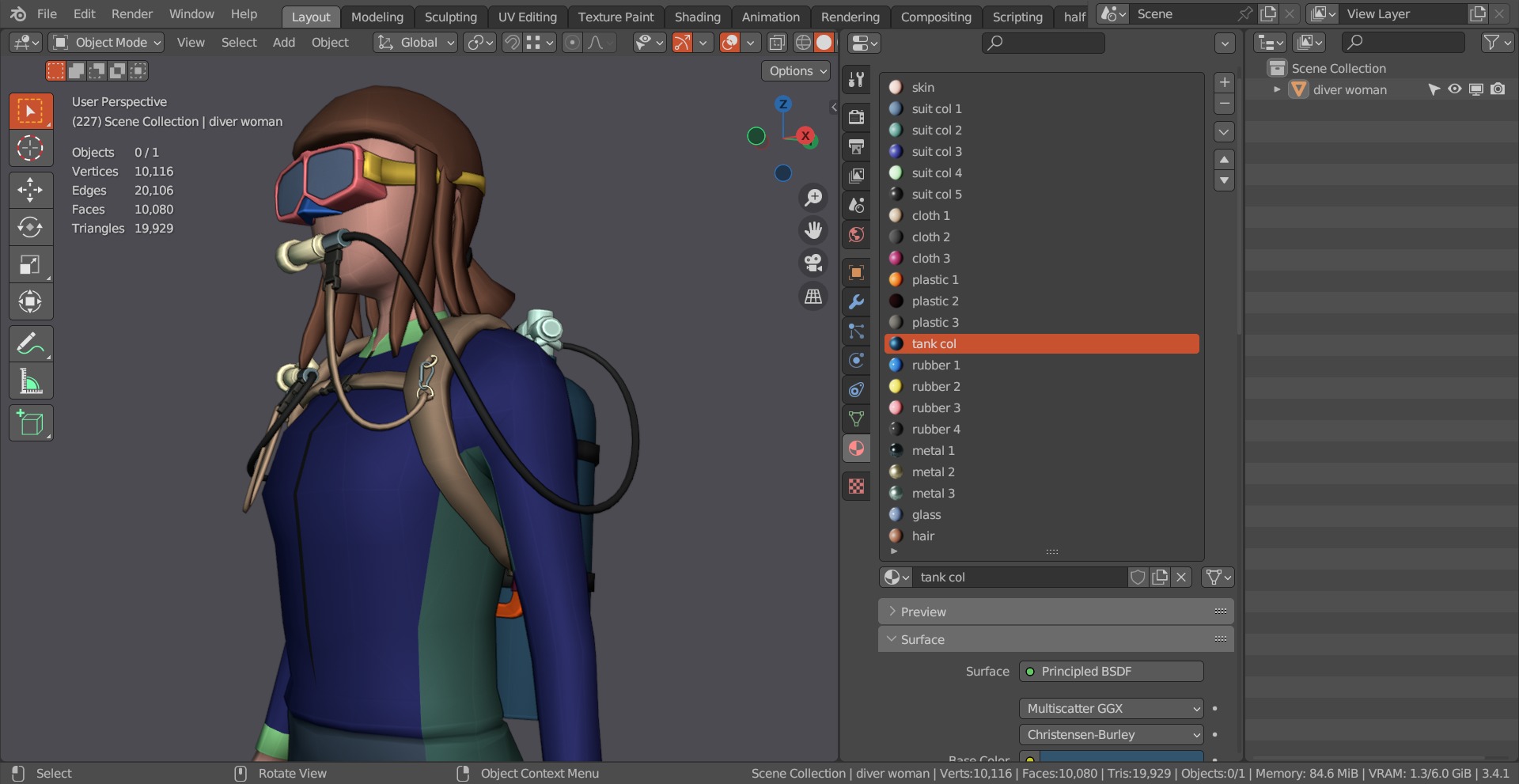Toggle show overlays button
Viewport: 1519px width, 784px height.
coord(730,43)
